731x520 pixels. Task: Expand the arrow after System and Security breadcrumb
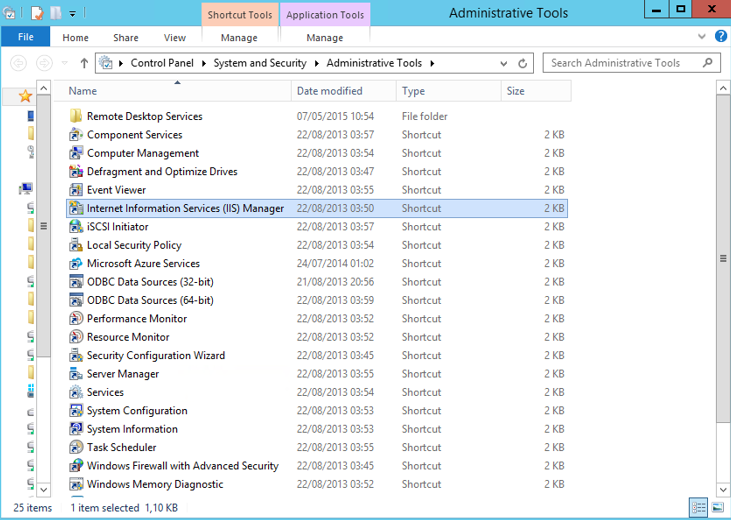coord(317,63)
